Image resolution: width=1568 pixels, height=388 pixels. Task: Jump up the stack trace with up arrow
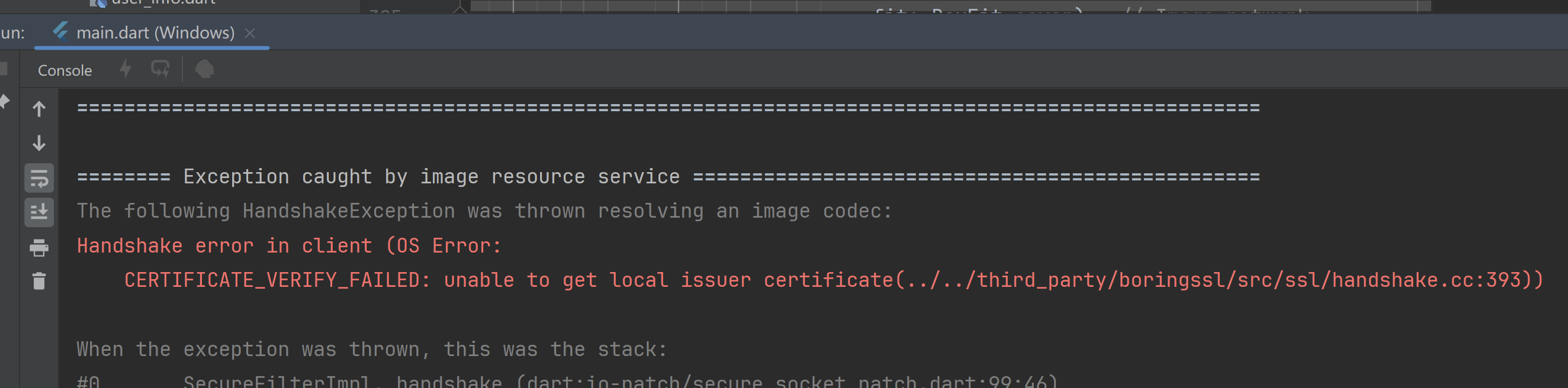39,109
